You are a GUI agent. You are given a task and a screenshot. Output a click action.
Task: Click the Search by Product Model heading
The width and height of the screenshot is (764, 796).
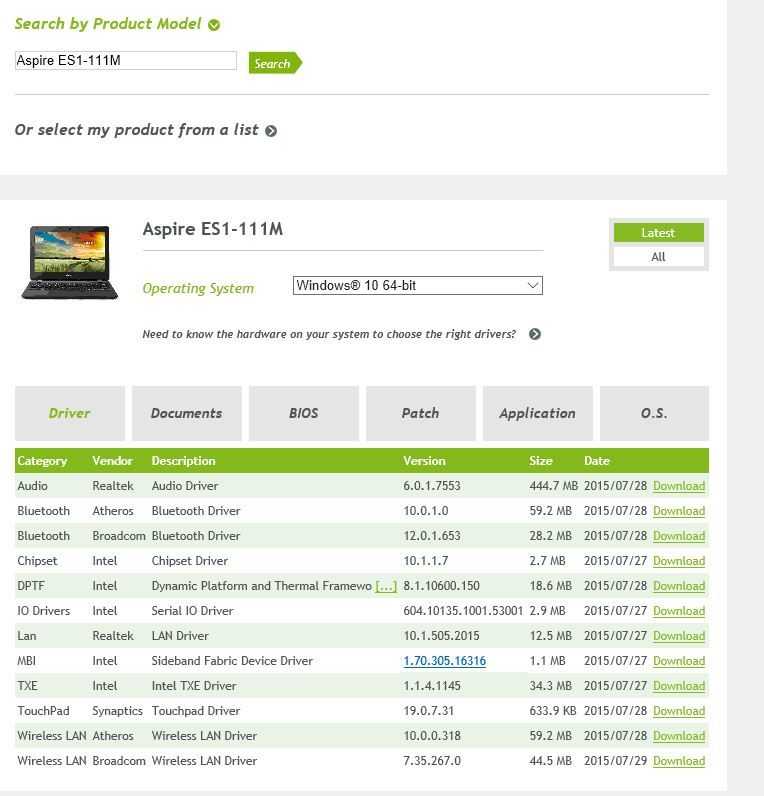(x=108, y=24)
